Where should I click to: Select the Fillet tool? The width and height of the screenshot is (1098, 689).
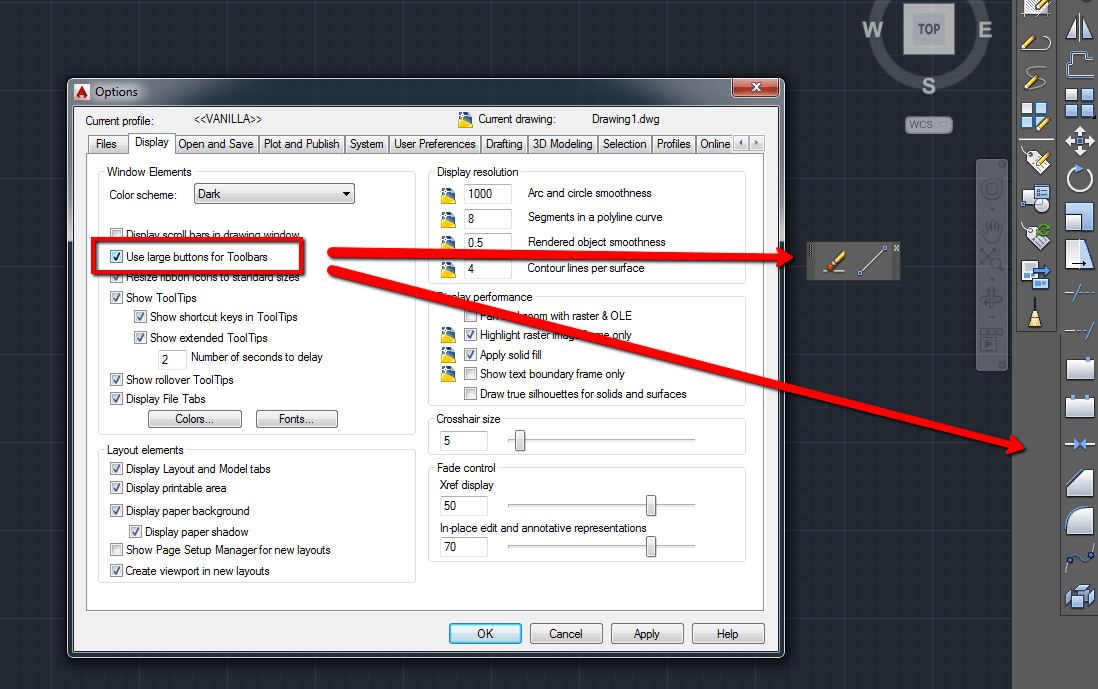[1080, 519]
